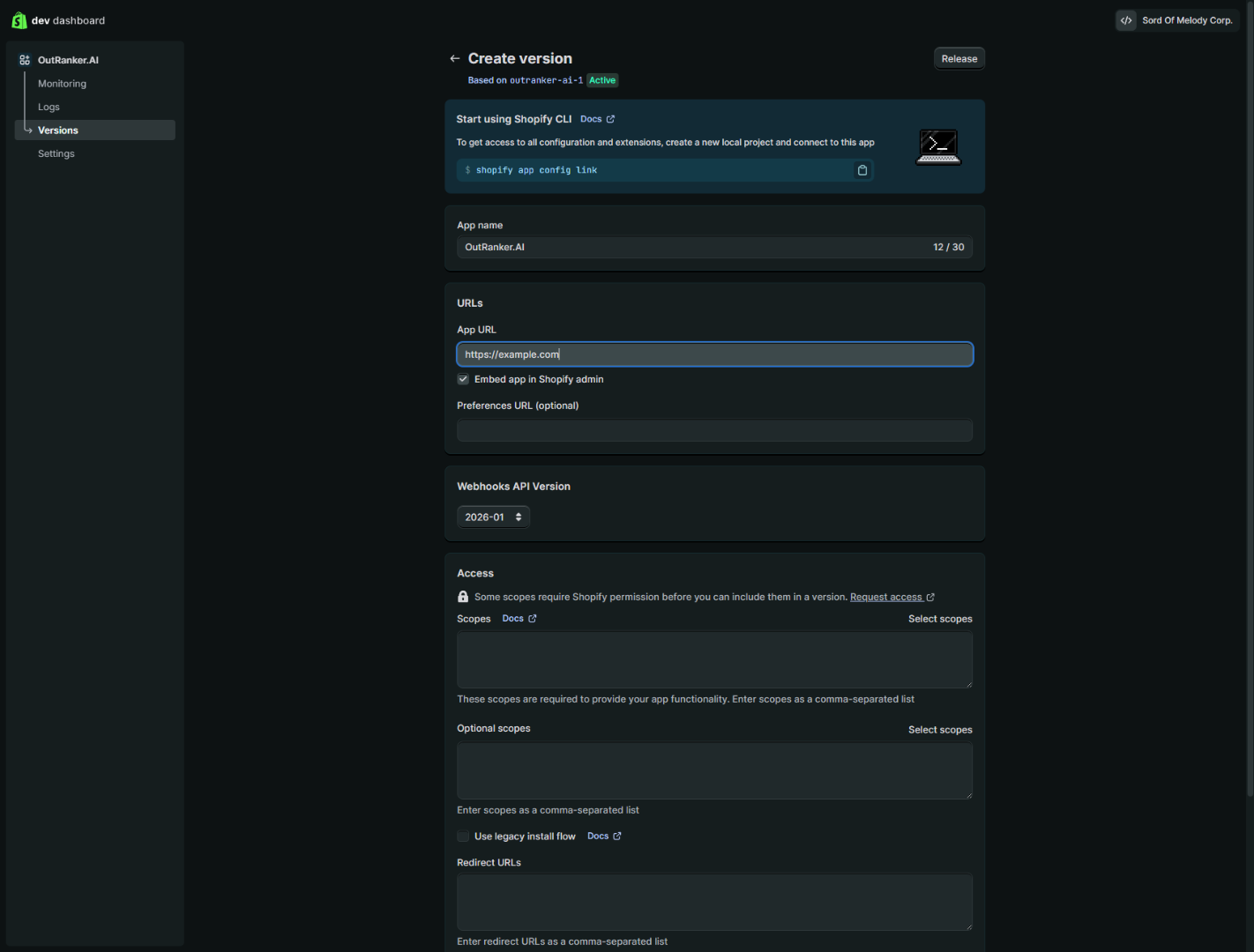Go to Monitoring in the sidebar
The height and width of the screenshot is (952, 1254).
tap(62, 84)
